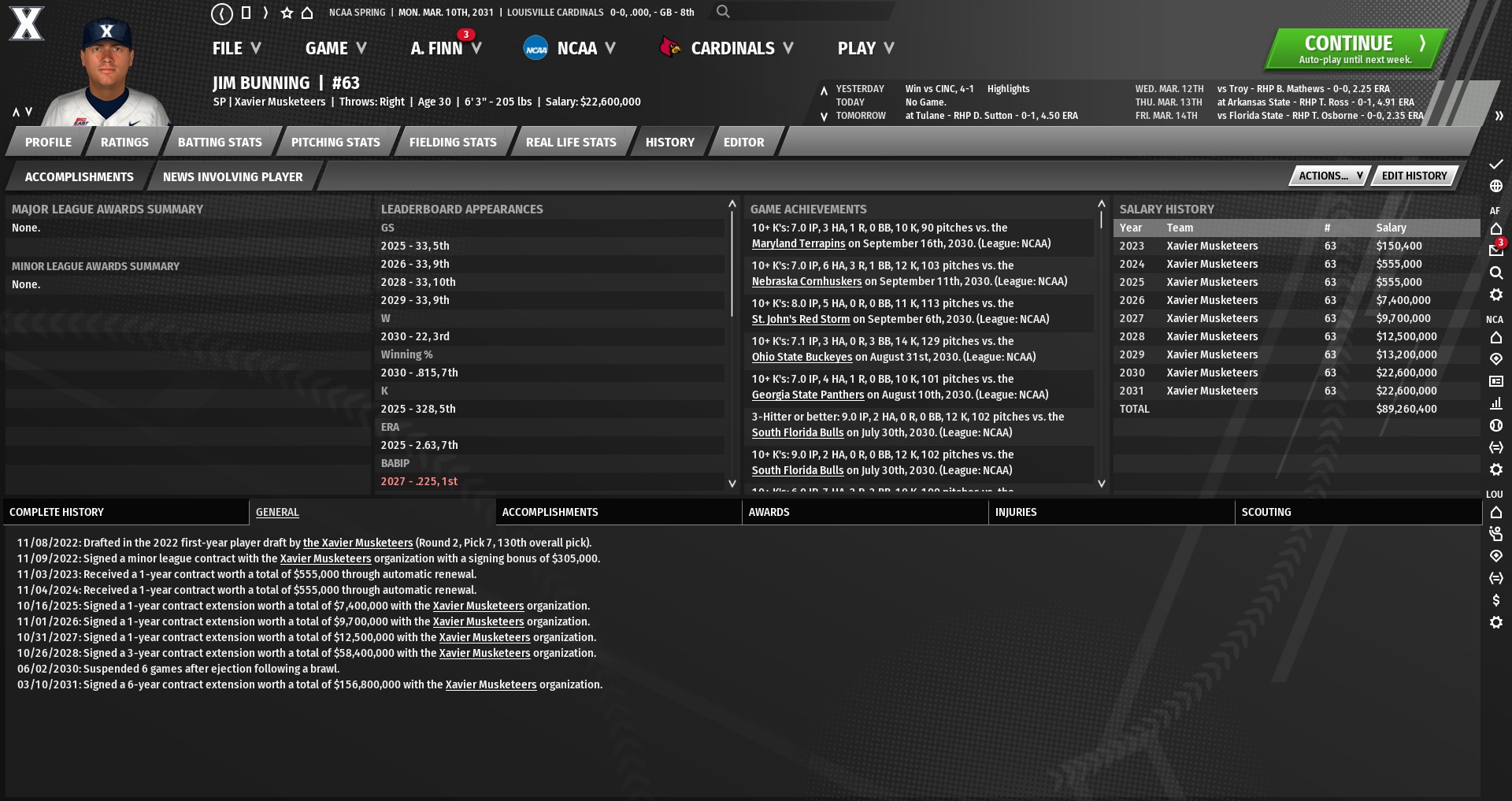Click the EDIT HISTORY button
The height and width of the screenshot is (801, 1512).
pyautogui.click(x=1414, y=176)
